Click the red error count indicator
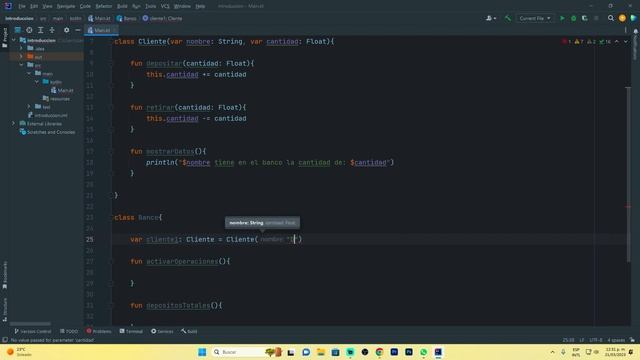This screenshot has height=360, width=640. (567, 42)
